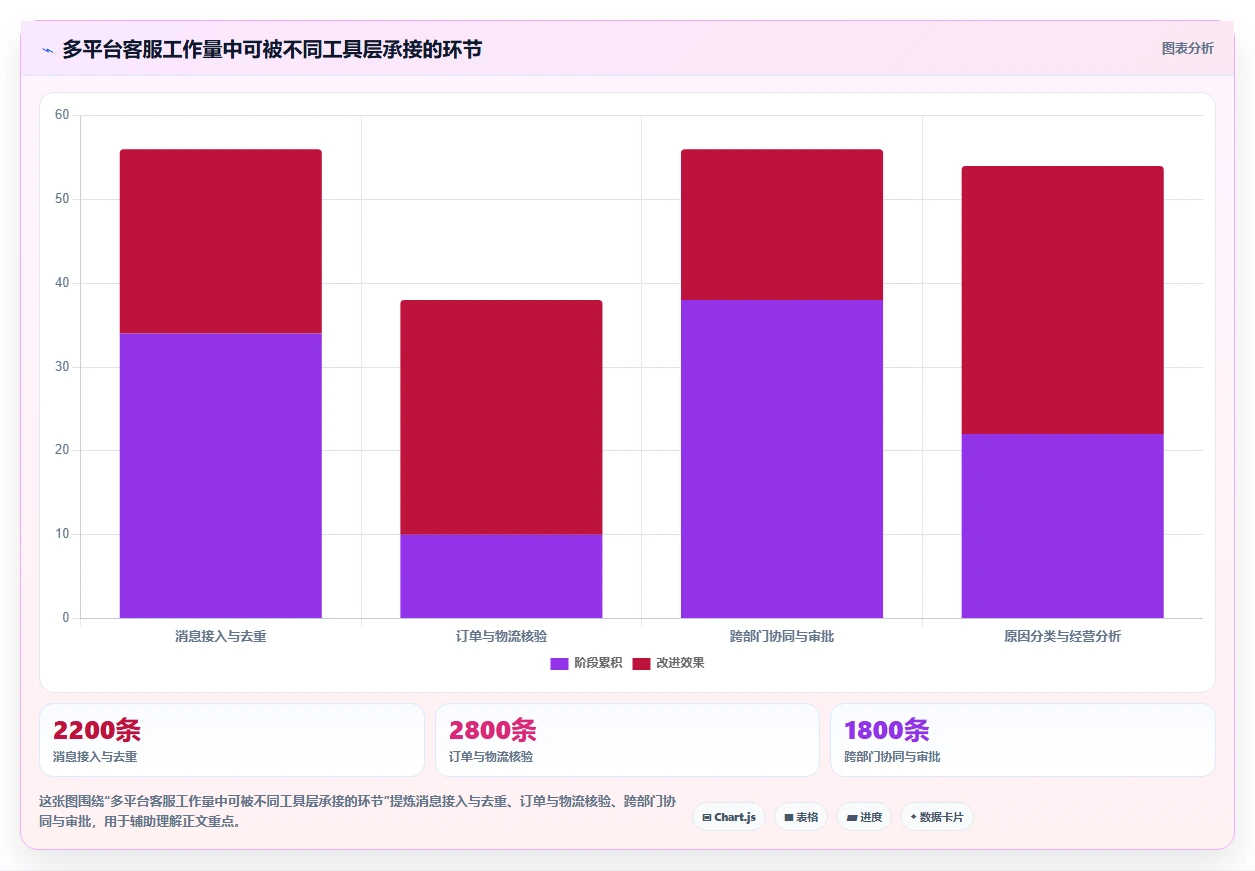The width and height of the screenshot is (1255, 871).
Task: Click the purple segment of 订单与物流核验 bar
Action: (x=501, y=576)
